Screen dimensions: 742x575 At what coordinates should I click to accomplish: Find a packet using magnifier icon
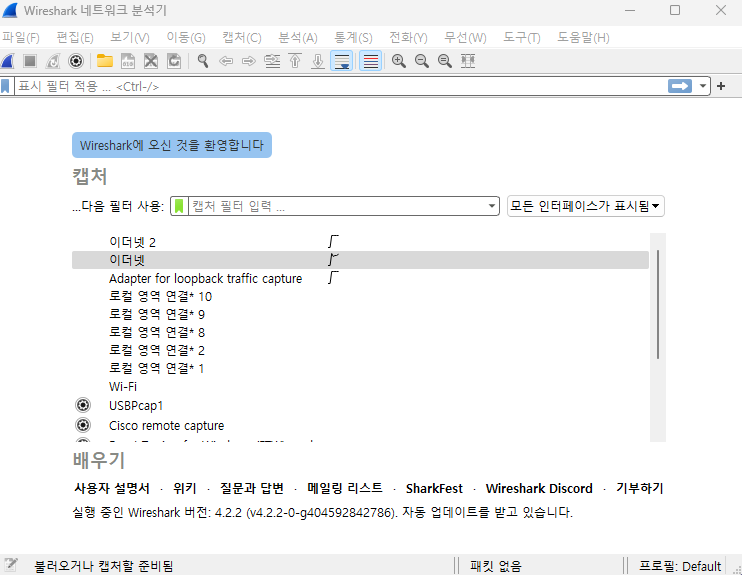point(203,61)
